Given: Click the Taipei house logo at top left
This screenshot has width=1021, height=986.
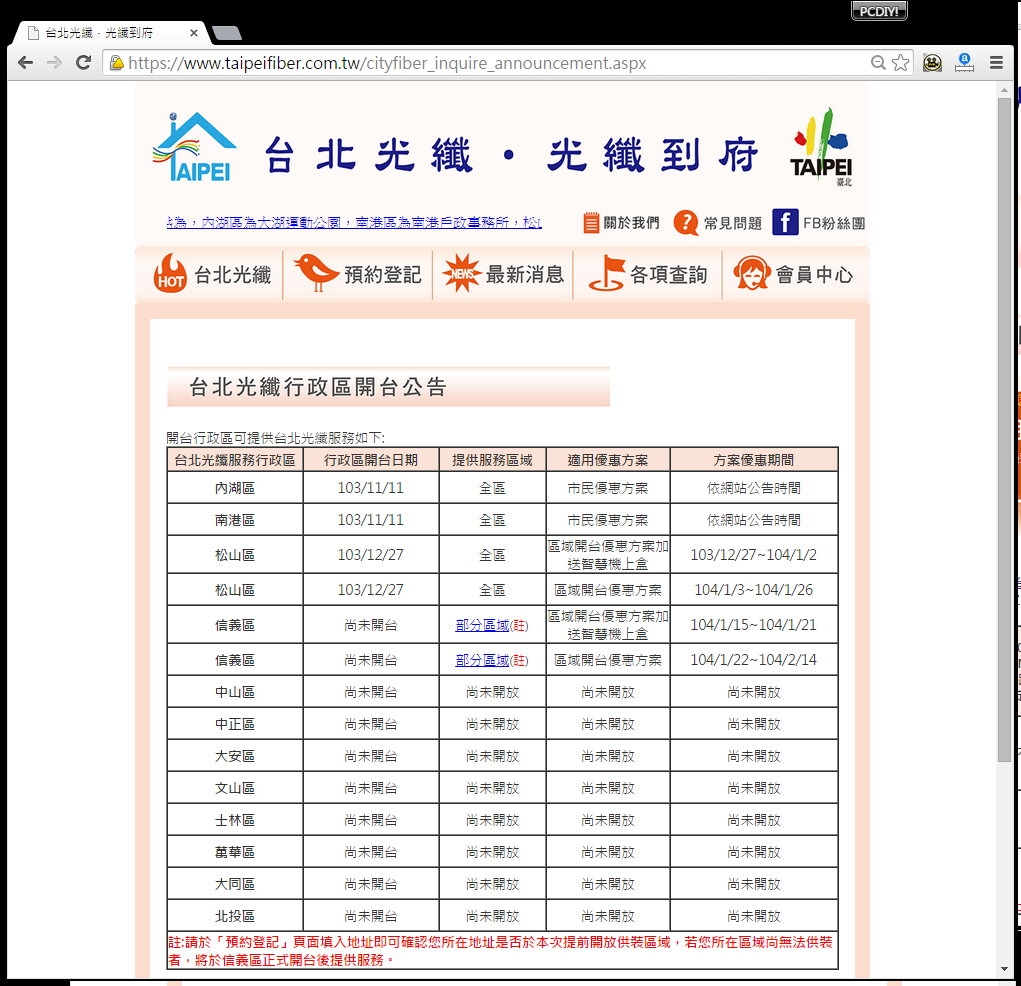Looking at the screenshot, I should click(193, 147).
